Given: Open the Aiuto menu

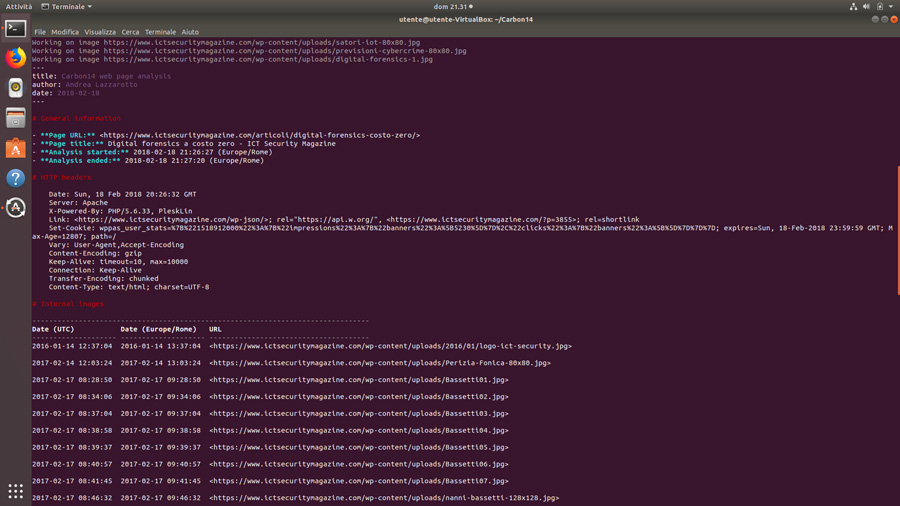Looking at the screenshot, I should pyautogui.click(x=190, y=32).
